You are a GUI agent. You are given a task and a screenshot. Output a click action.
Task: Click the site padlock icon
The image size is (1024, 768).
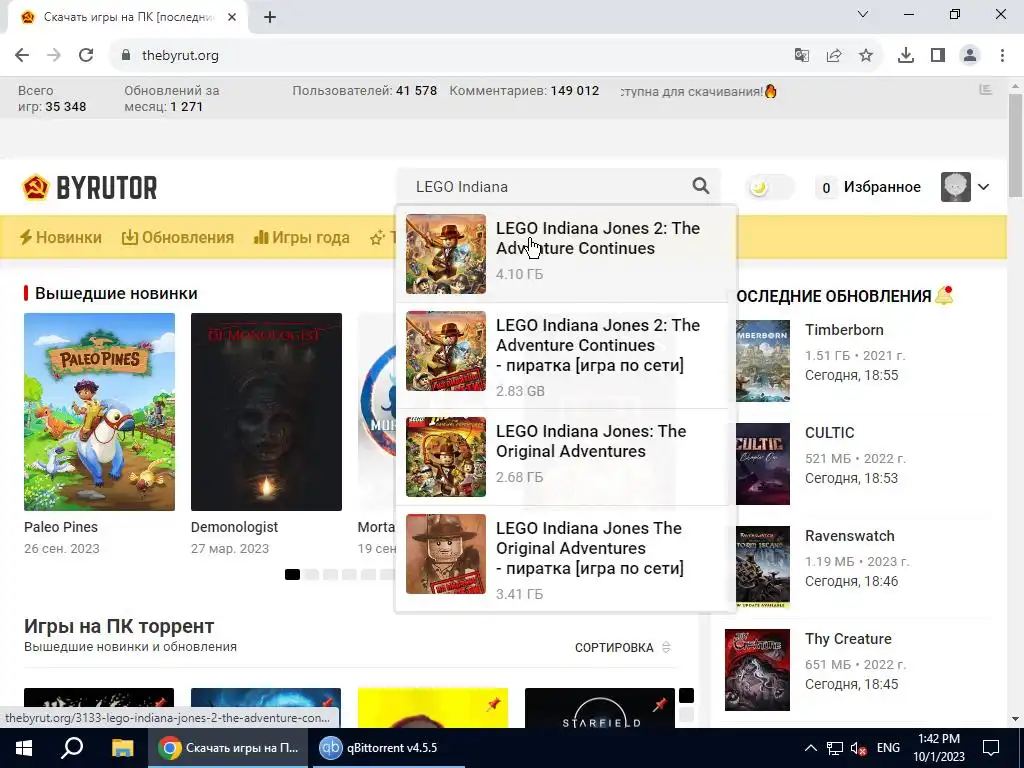126,55
